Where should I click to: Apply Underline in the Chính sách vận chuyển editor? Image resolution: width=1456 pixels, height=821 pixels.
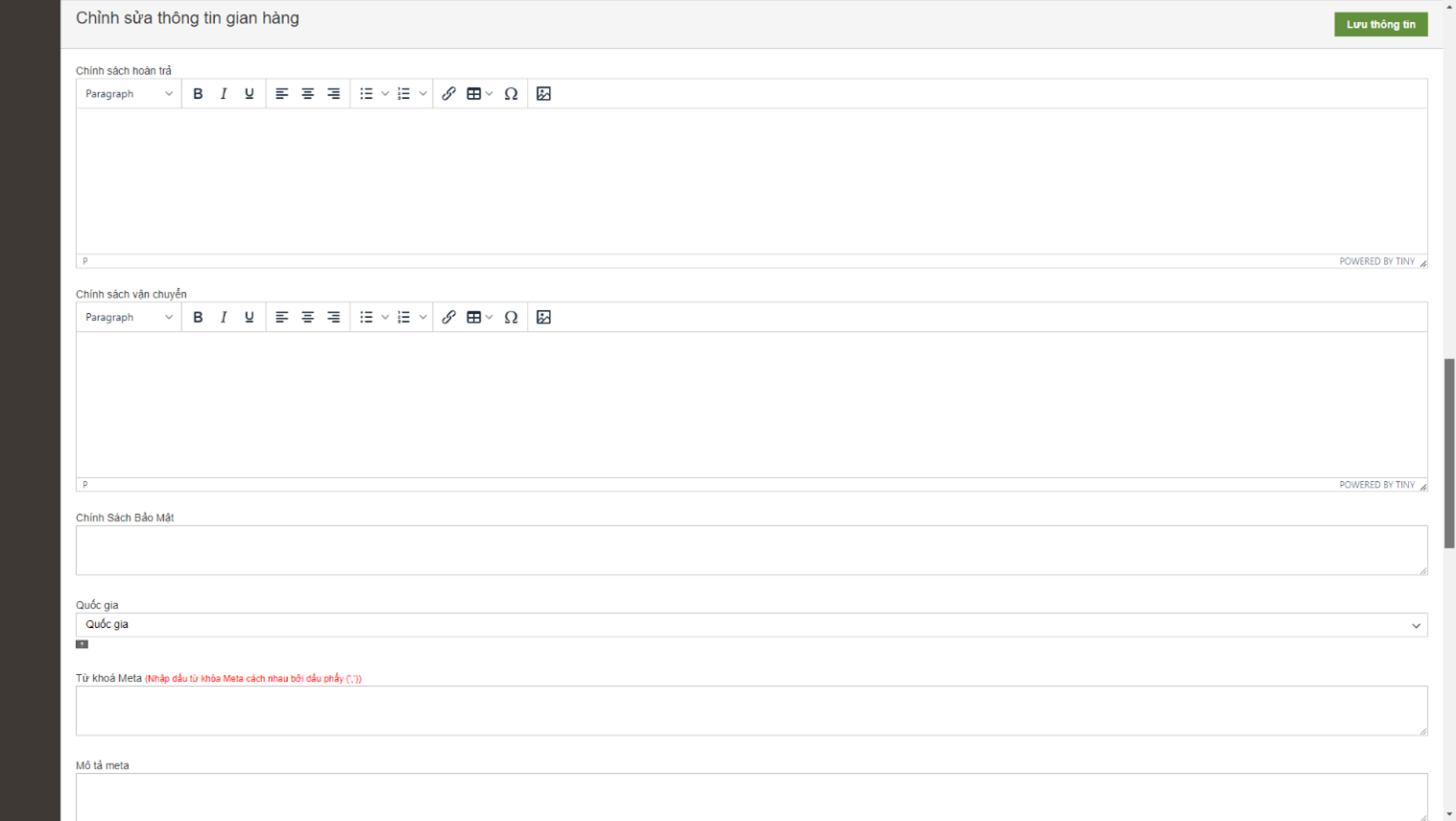[250, 318]
